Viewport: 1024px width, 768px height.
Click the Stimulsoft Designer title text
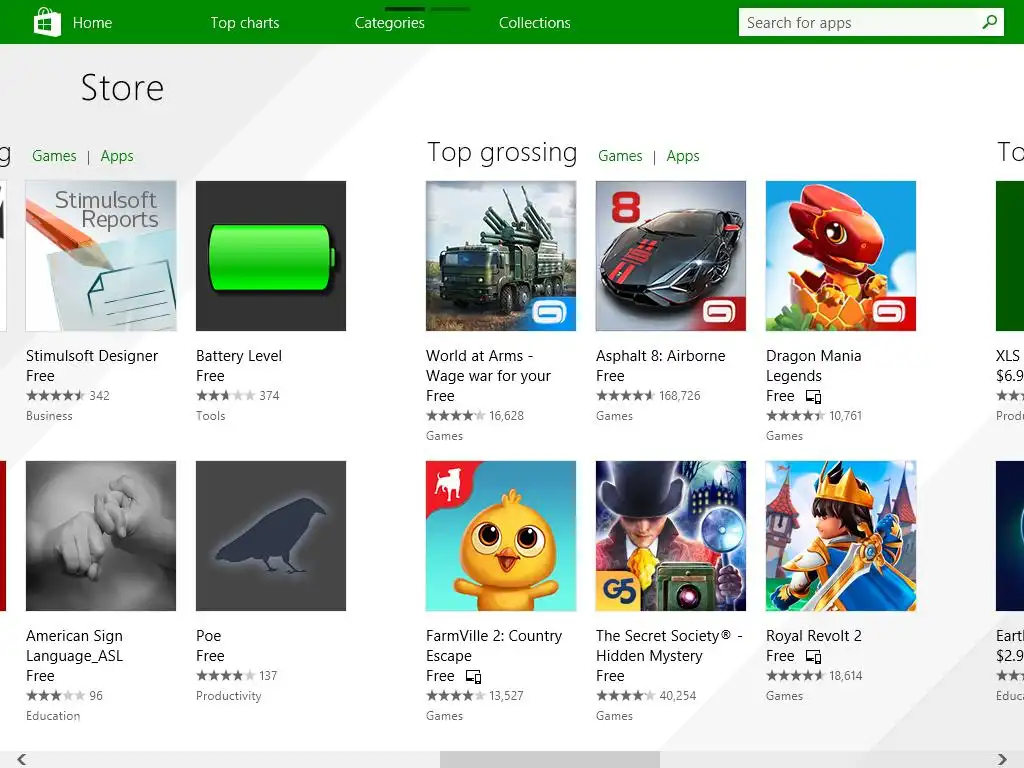pyautogui.click(x=92, y=356)
